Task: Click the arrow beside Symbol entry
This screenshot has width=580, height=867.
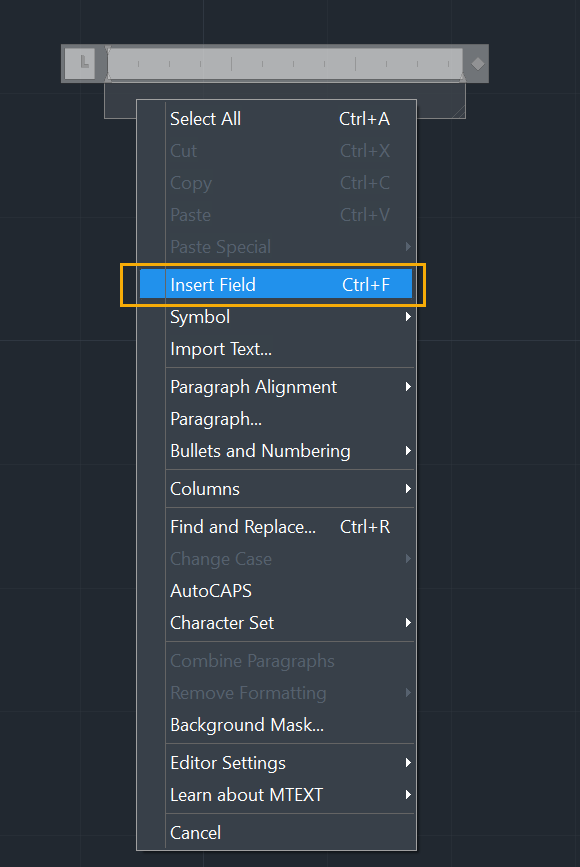Action: coord(408,317)
